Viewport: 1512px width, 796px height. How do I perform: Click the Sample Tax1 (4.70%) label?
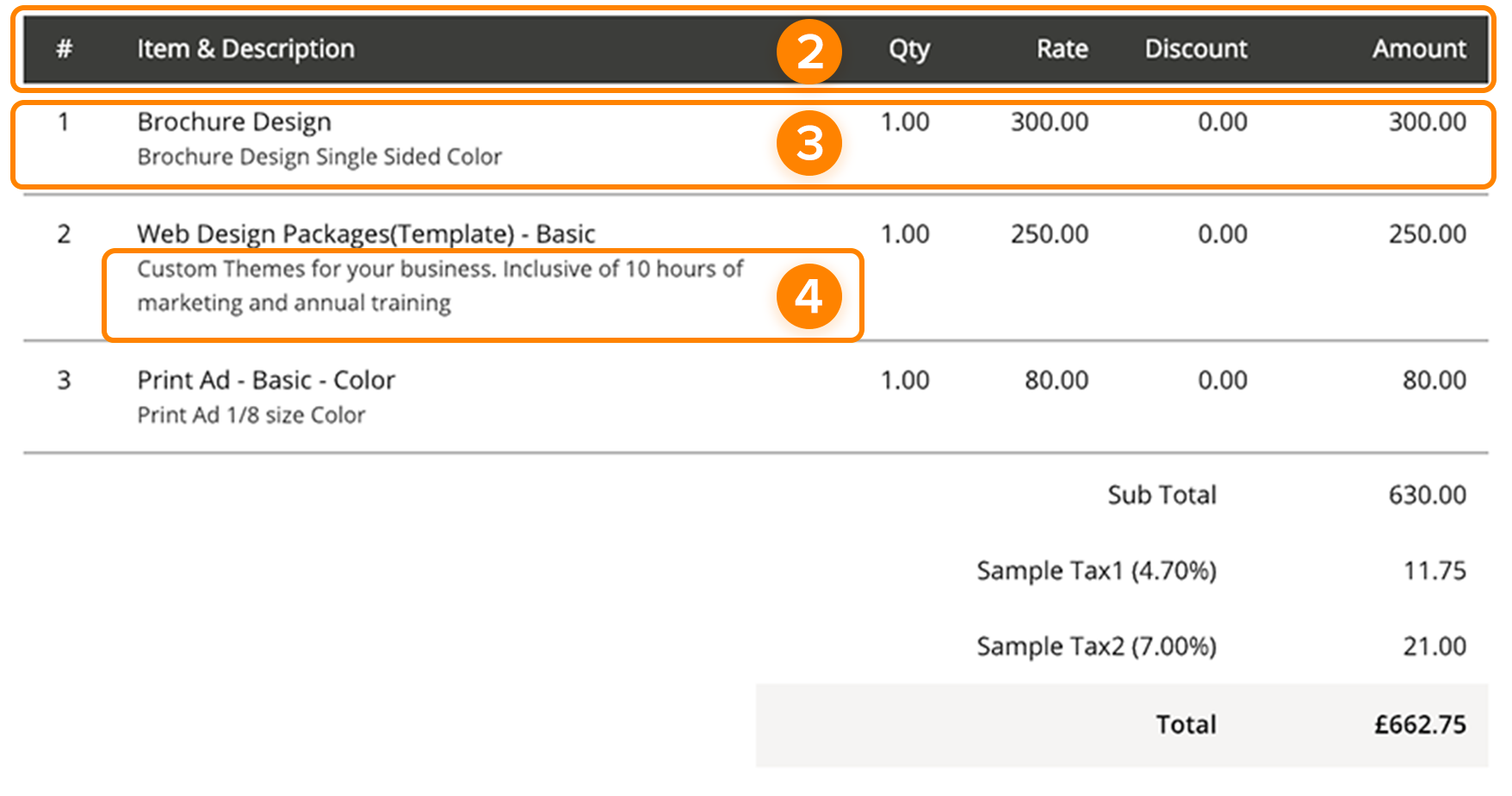1096,571
